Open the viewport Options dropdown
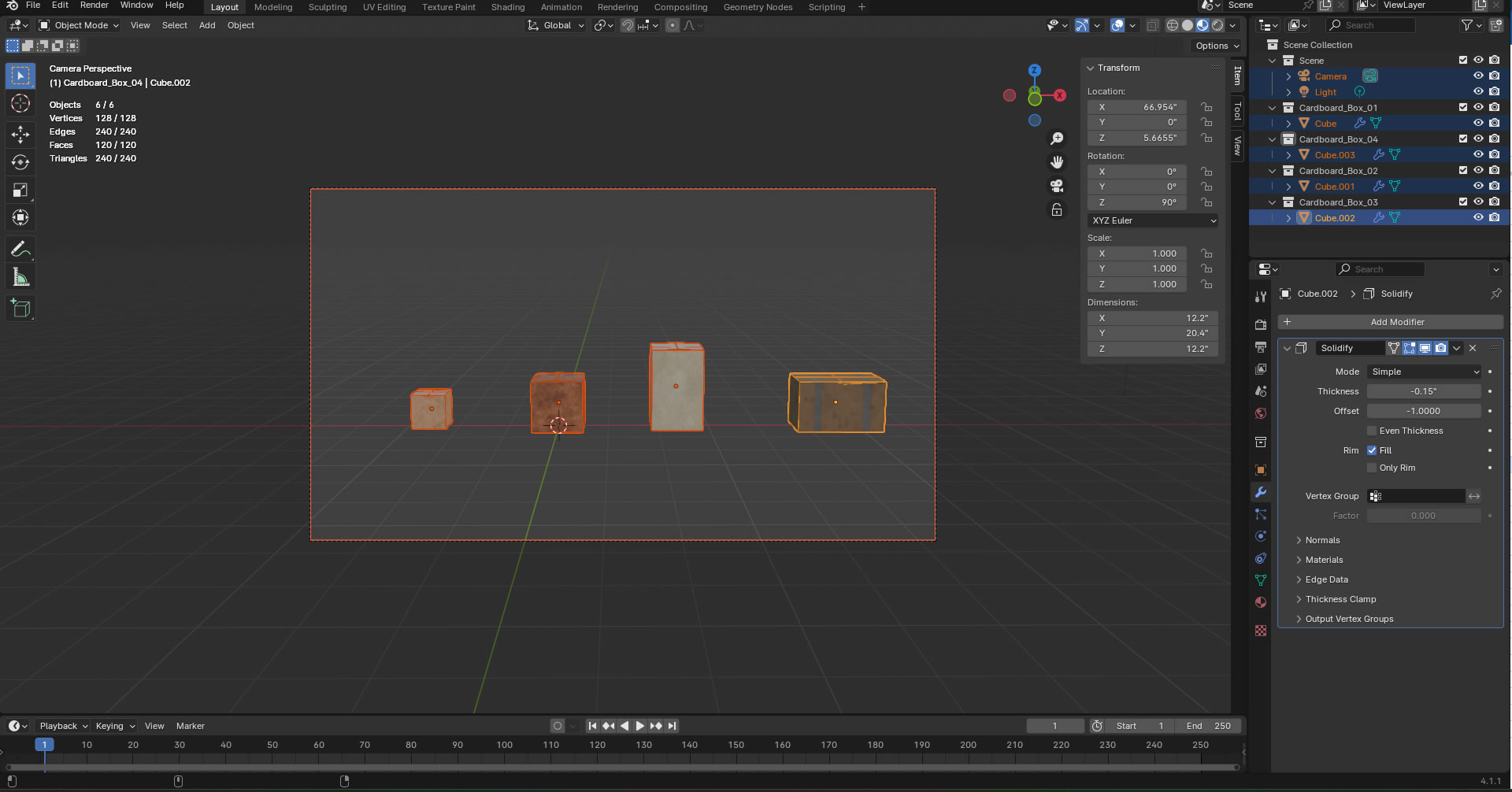This screenshot has height=792, width=1512. point(1217,46)
